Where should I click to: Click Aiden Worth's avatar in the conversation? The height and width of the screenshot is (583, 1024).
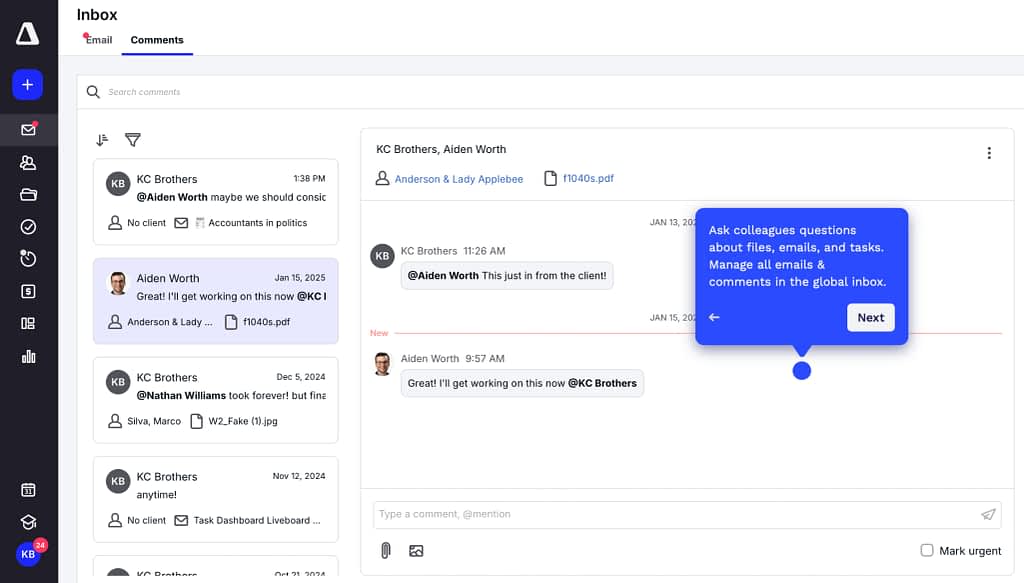382,364
